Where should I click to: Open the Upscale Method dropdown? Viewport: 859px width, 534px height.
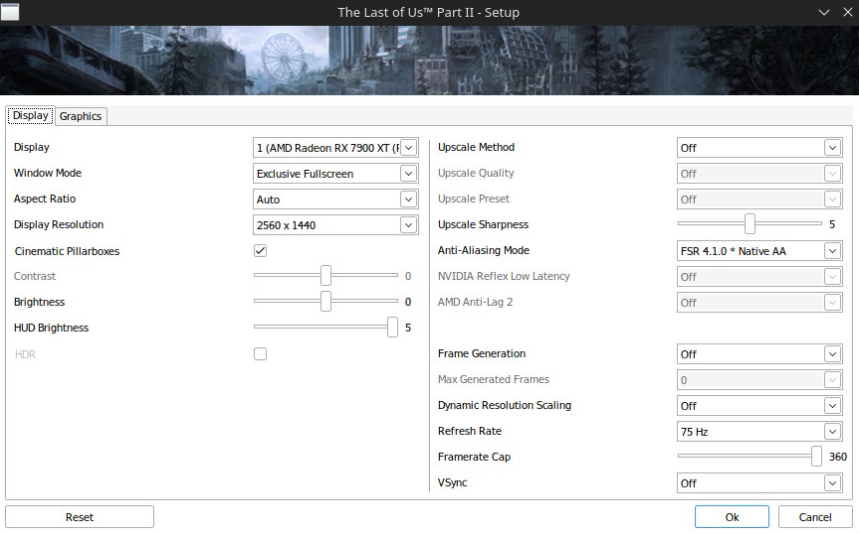pos(760,148)
